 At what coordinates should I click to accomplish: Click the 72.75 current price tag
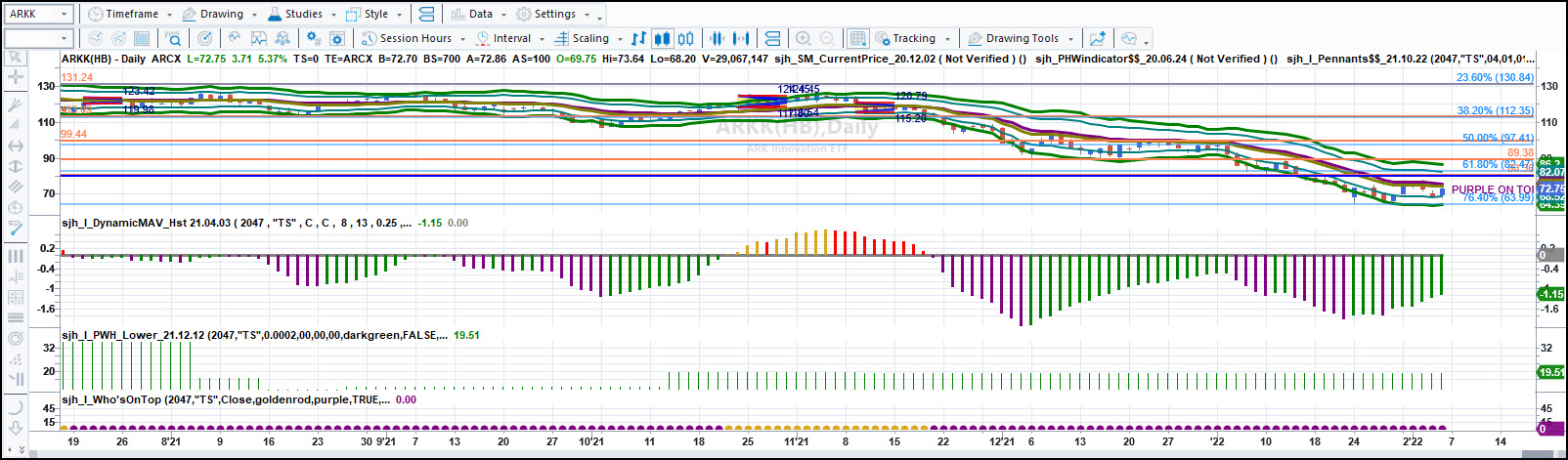1551,188
